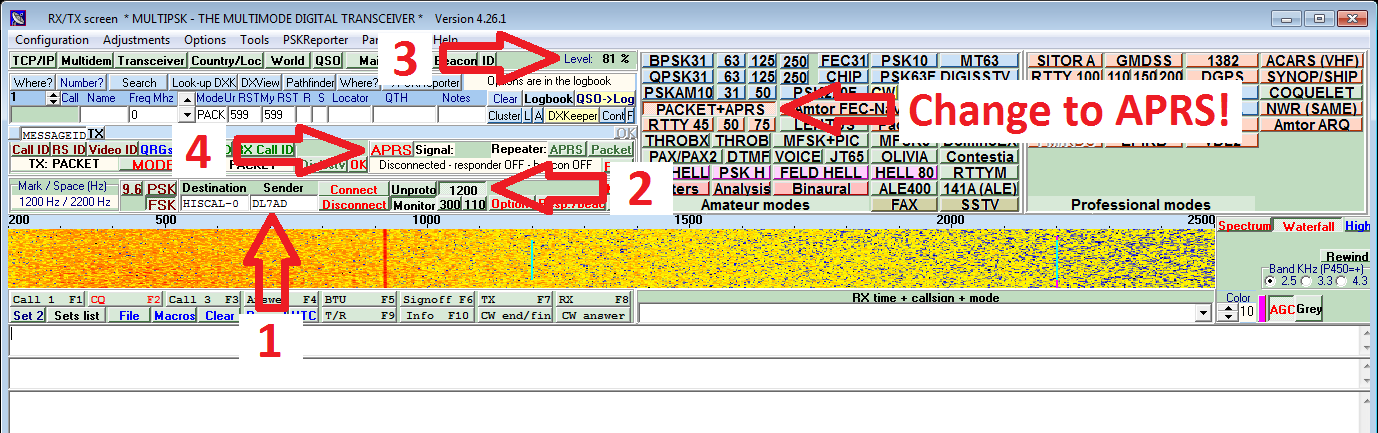Open the Tools menu
This screenshot has width=1378, height=433.
(254, 40)
